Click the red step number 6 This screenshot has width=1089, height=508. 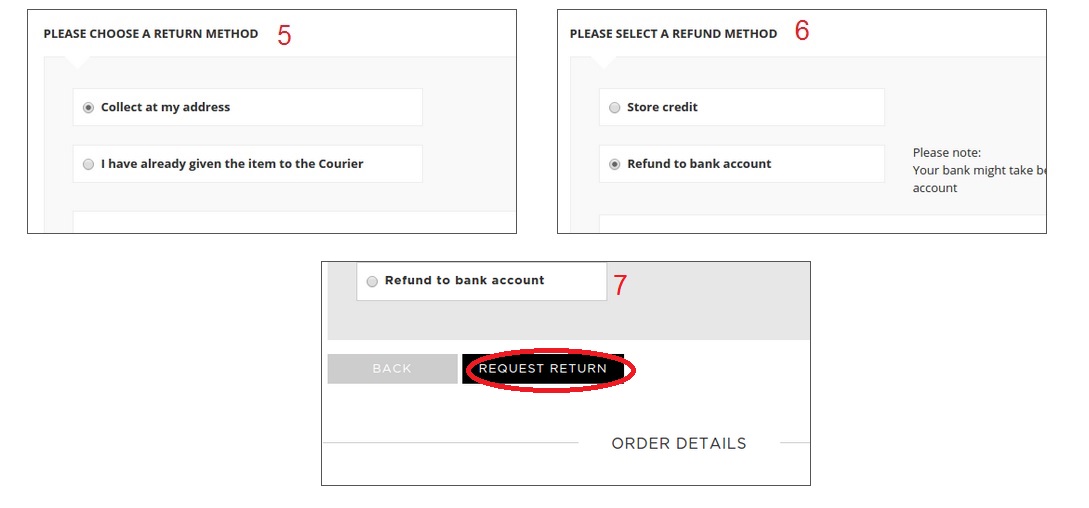pyautogui.click(x=802, y=31)
